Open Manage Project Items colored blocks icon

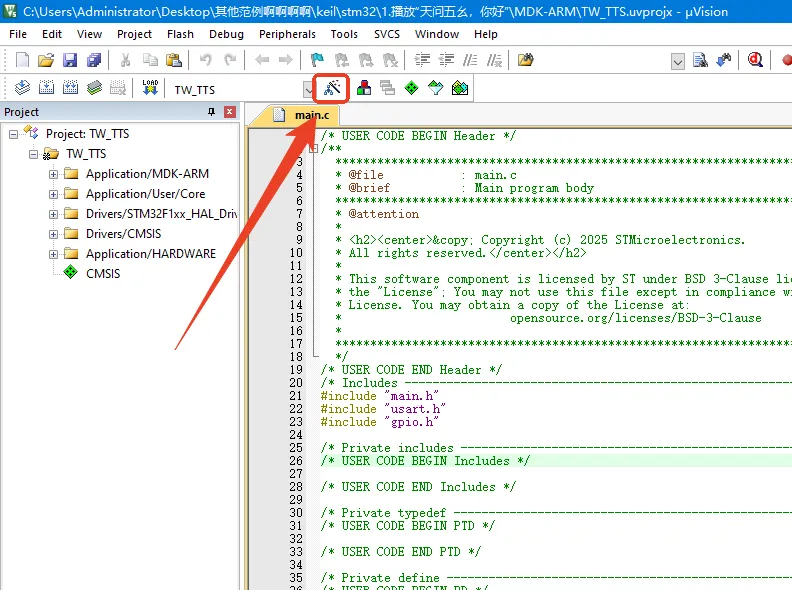[364, 88]
